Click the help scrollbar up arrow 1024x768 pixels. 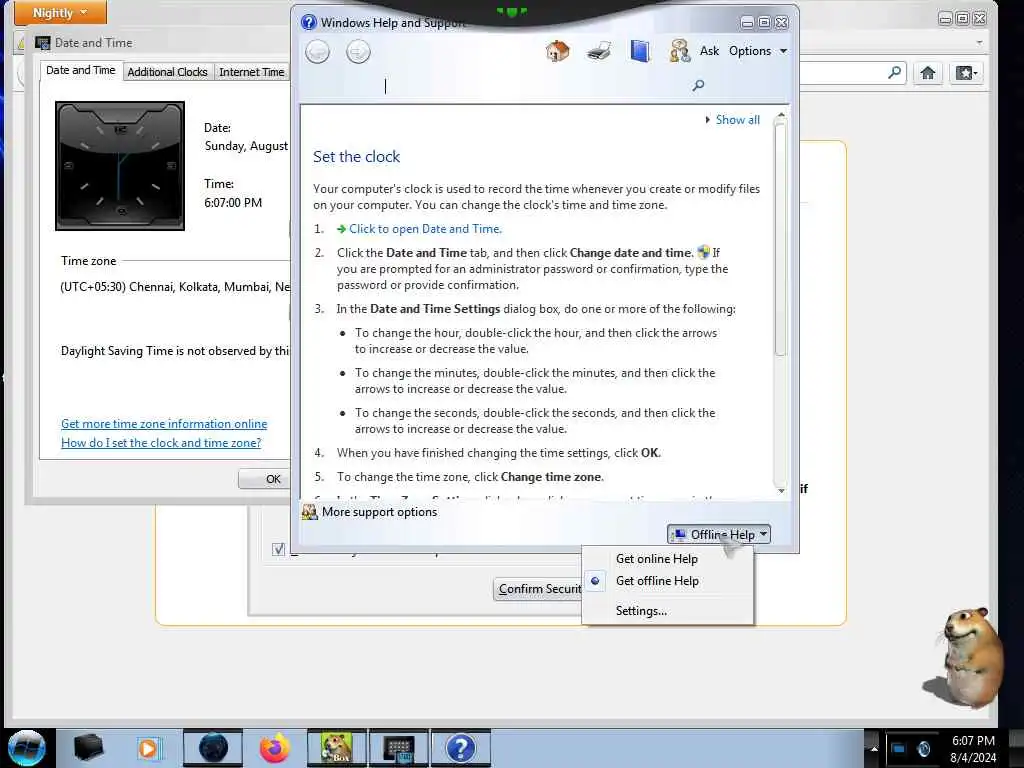point(780,116)
